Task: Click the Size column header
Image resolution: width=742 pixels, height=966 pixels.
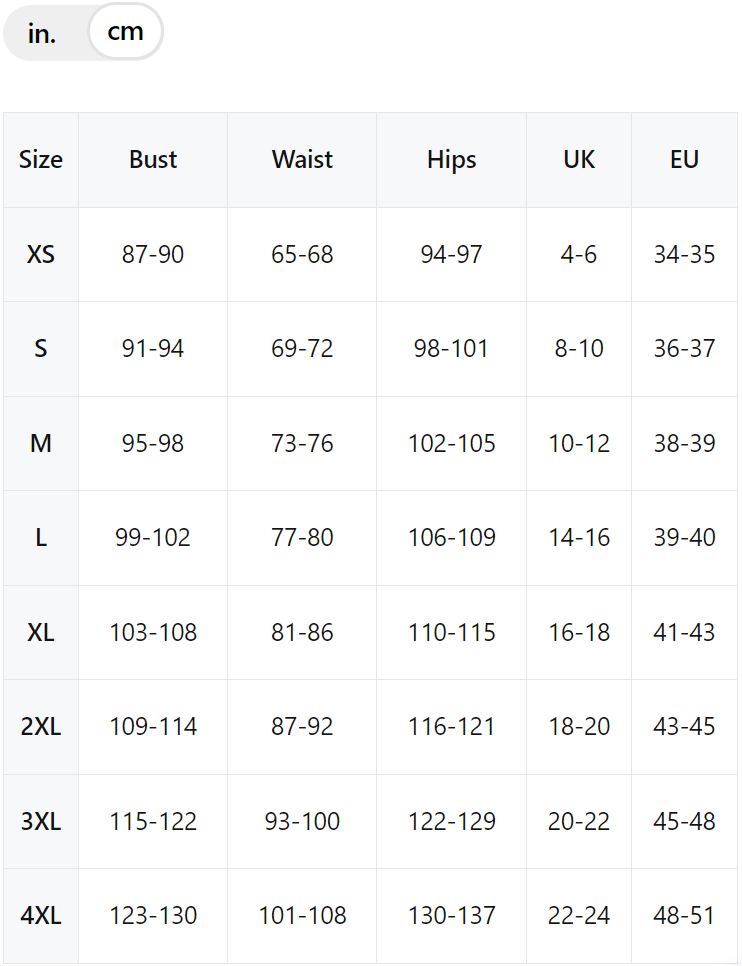Action: 41,160
